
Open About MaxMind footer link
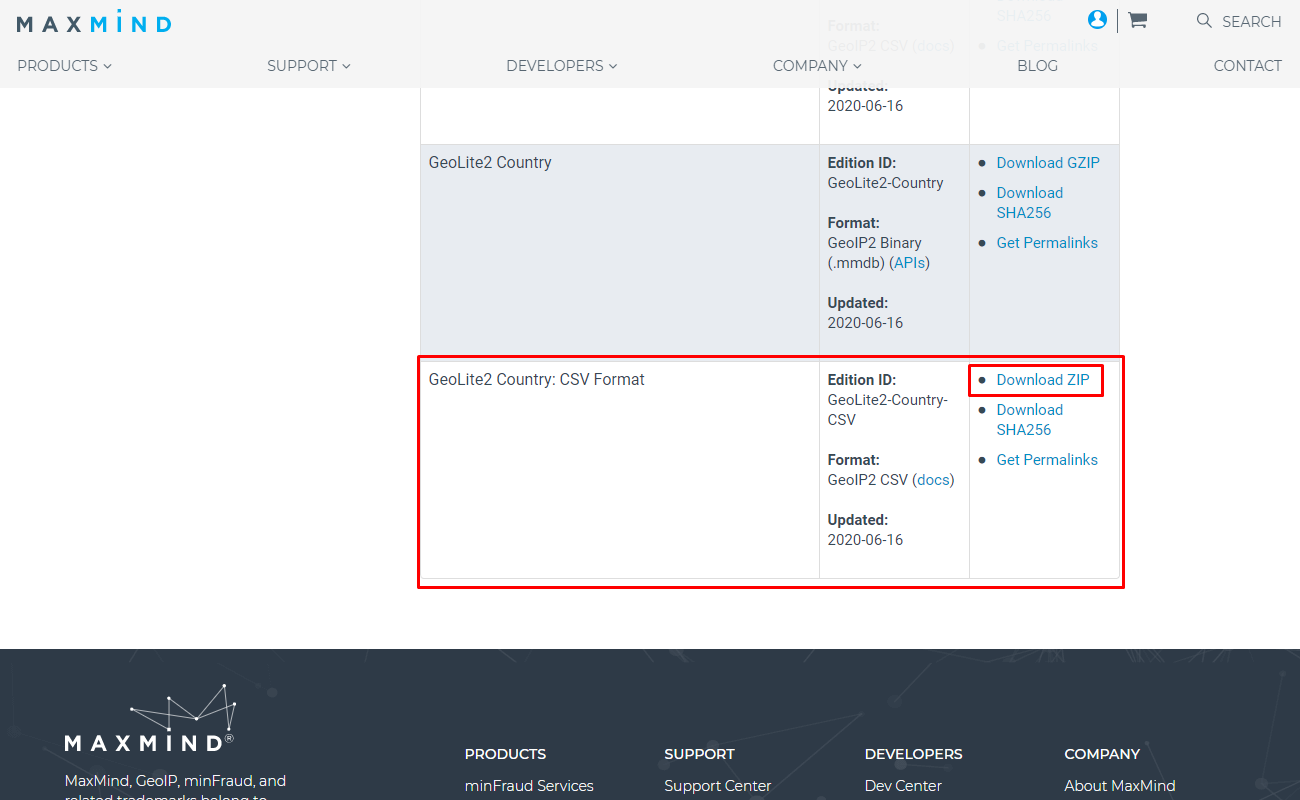click(1120, 786)
